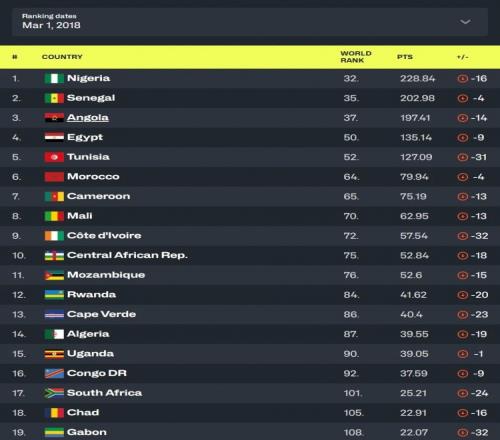Click the Central African Rep. flag icon
The height and width of the screenshot is (440, 500).
coord(54,255)
